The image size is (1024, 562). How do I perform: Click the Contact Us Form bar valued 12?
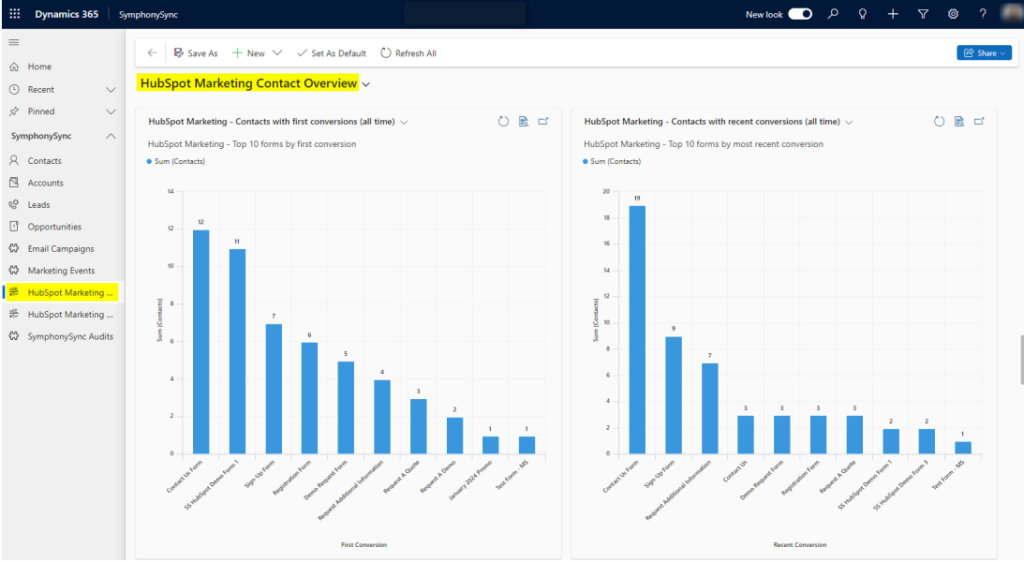(x=201, y=341)
